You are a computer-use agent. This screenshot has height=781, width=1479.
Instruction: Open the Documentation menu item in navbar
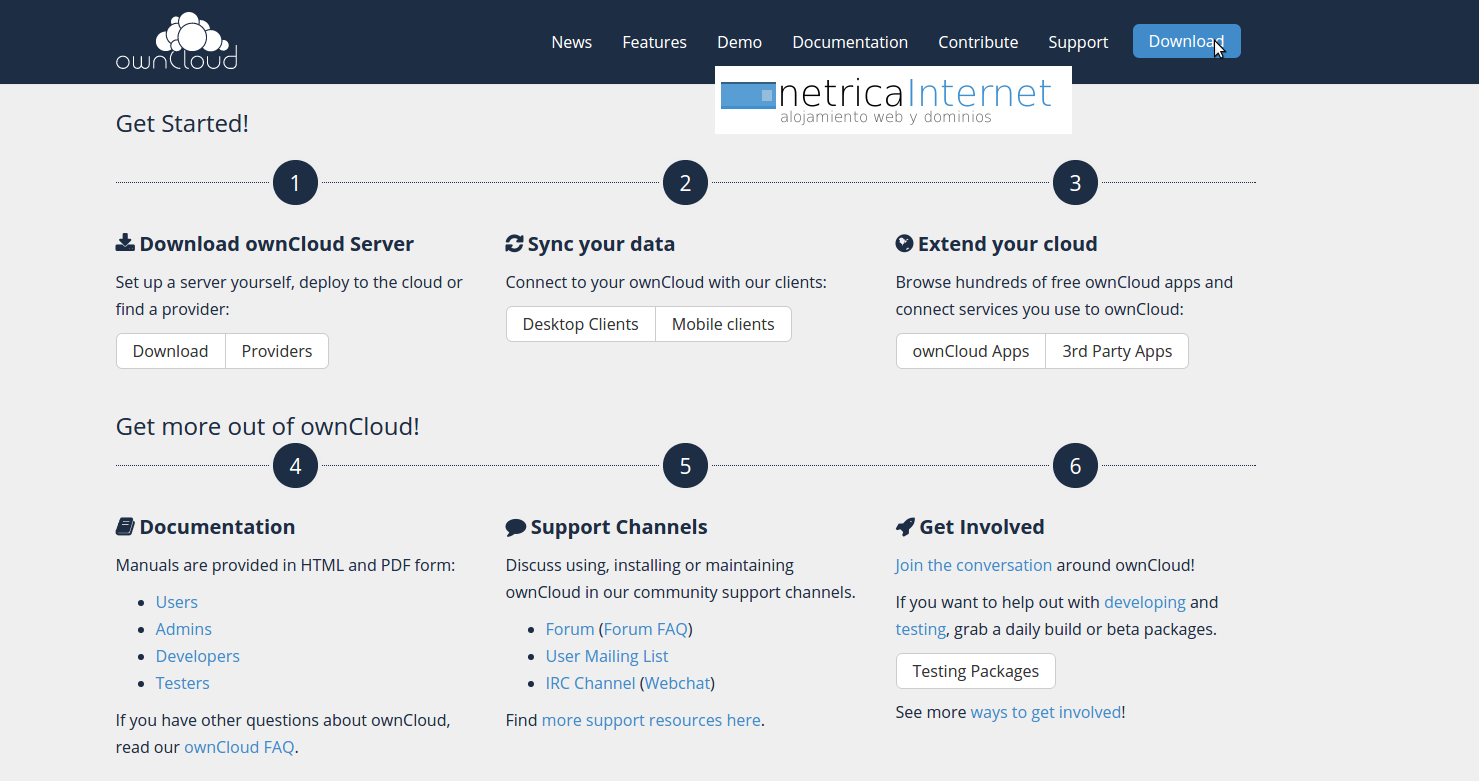[850, 42]
